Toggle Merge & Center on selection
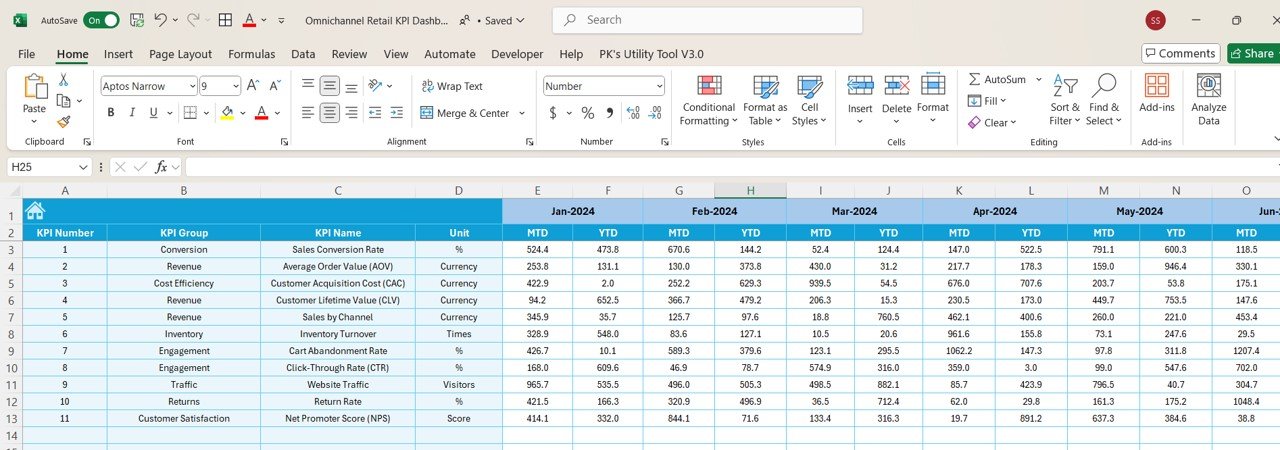Viewport: 1280px width, 450px height. [x=464, y=113]
